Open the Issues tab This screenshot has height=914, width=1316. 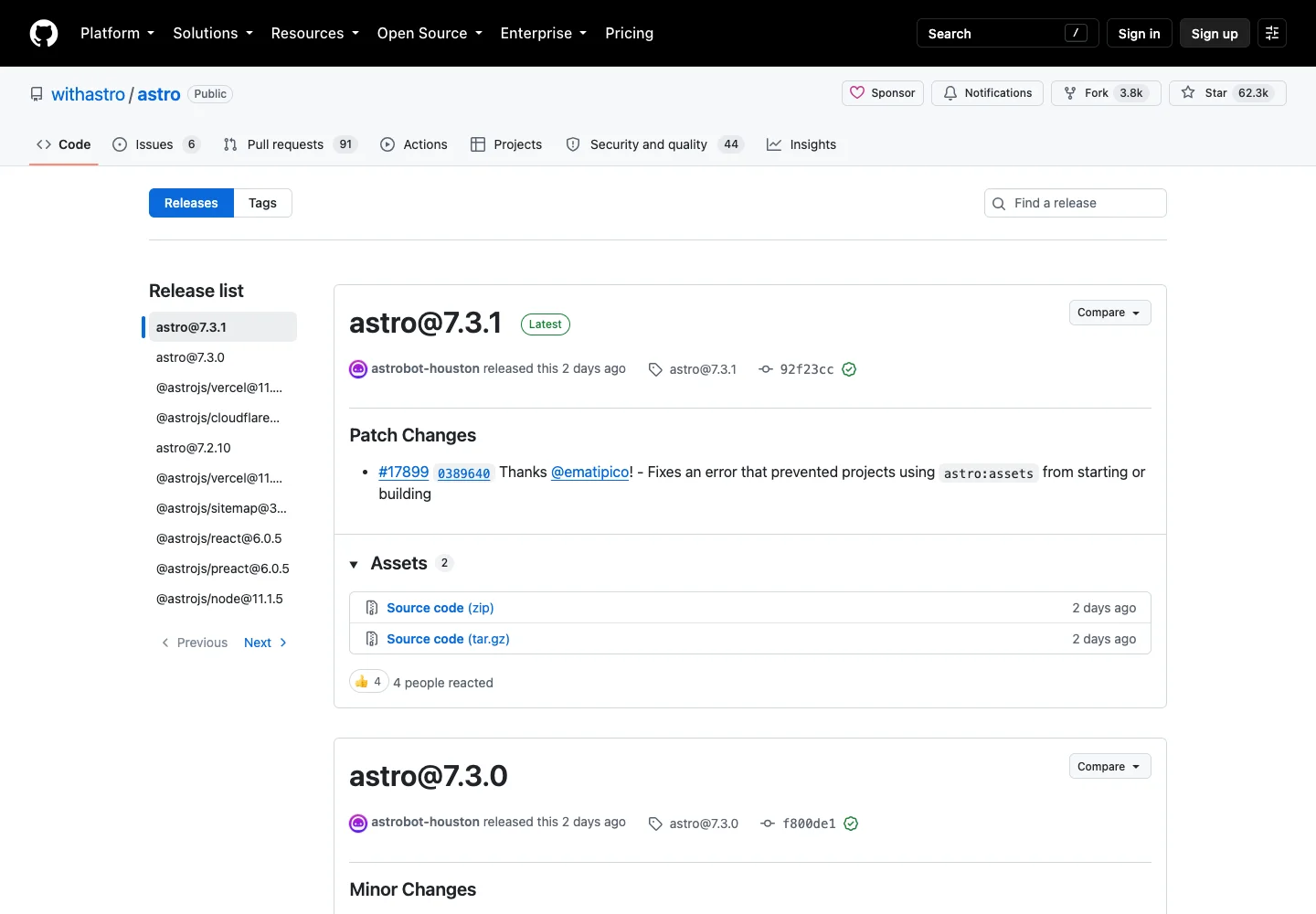155,144
